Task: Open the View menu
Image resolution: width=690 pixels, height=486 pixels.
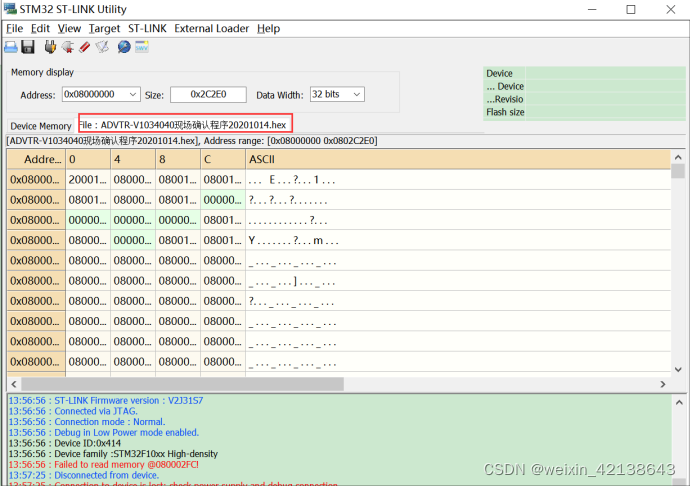Action: [69, 29]
